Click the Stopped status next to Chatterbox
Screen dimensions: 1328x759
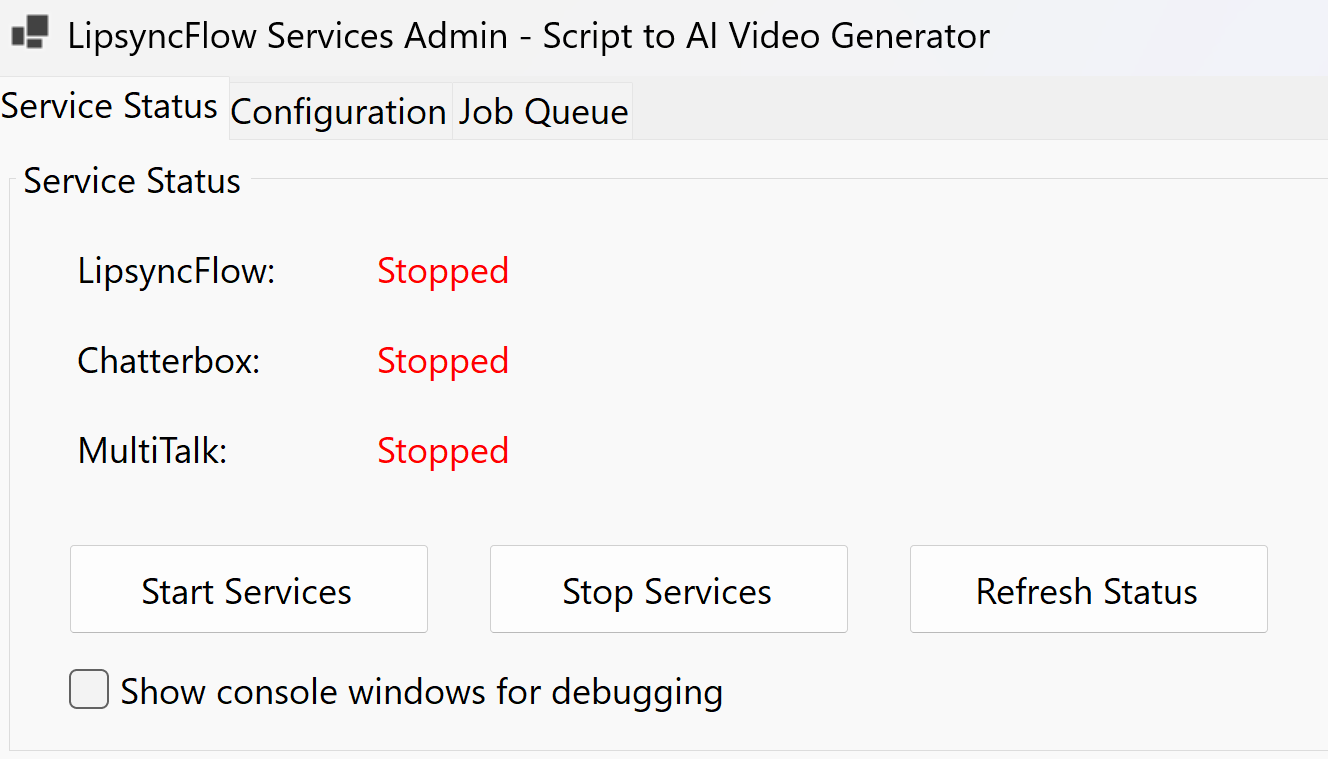click(443, 360)
